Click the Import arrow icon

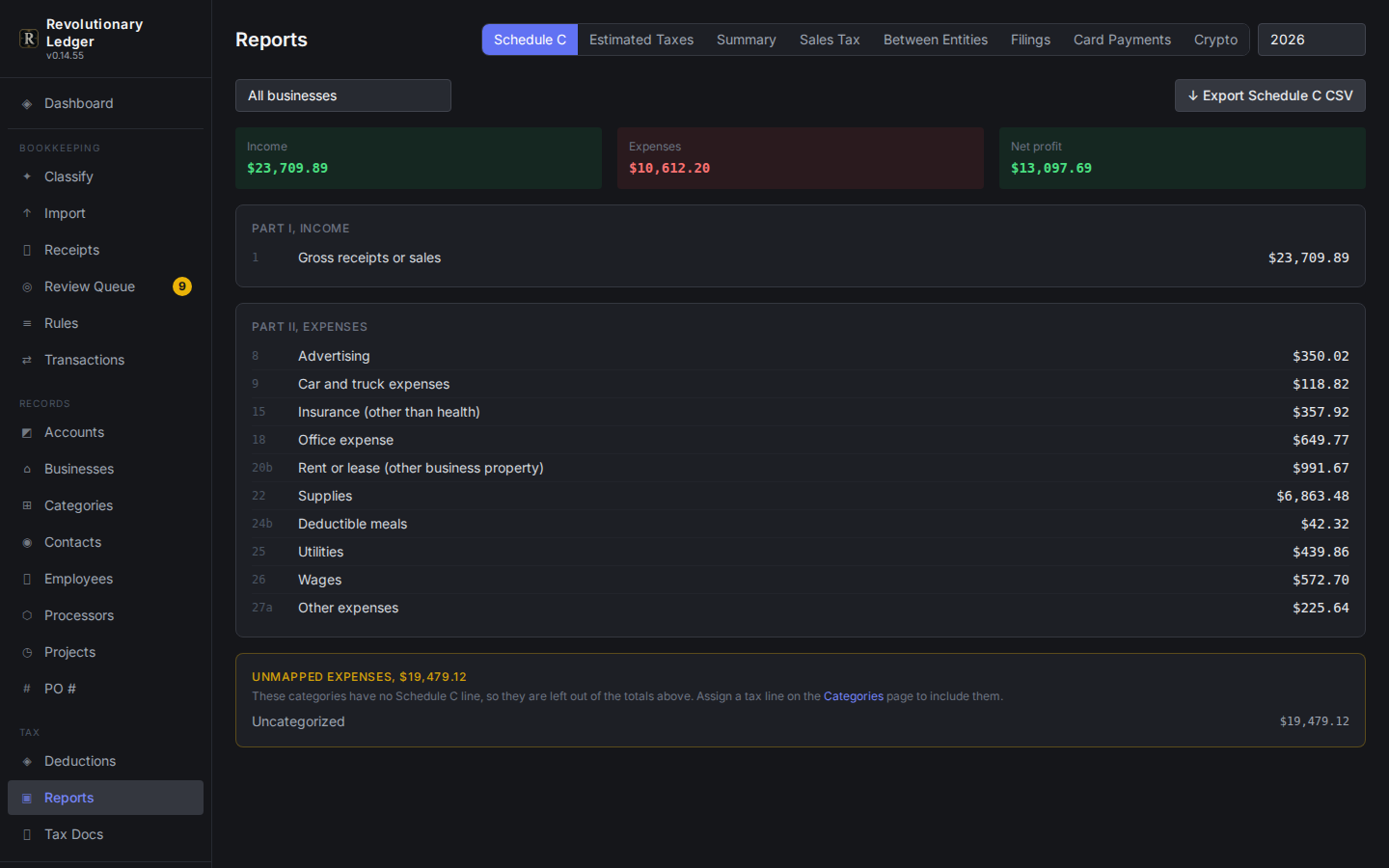tap(27, 214)
